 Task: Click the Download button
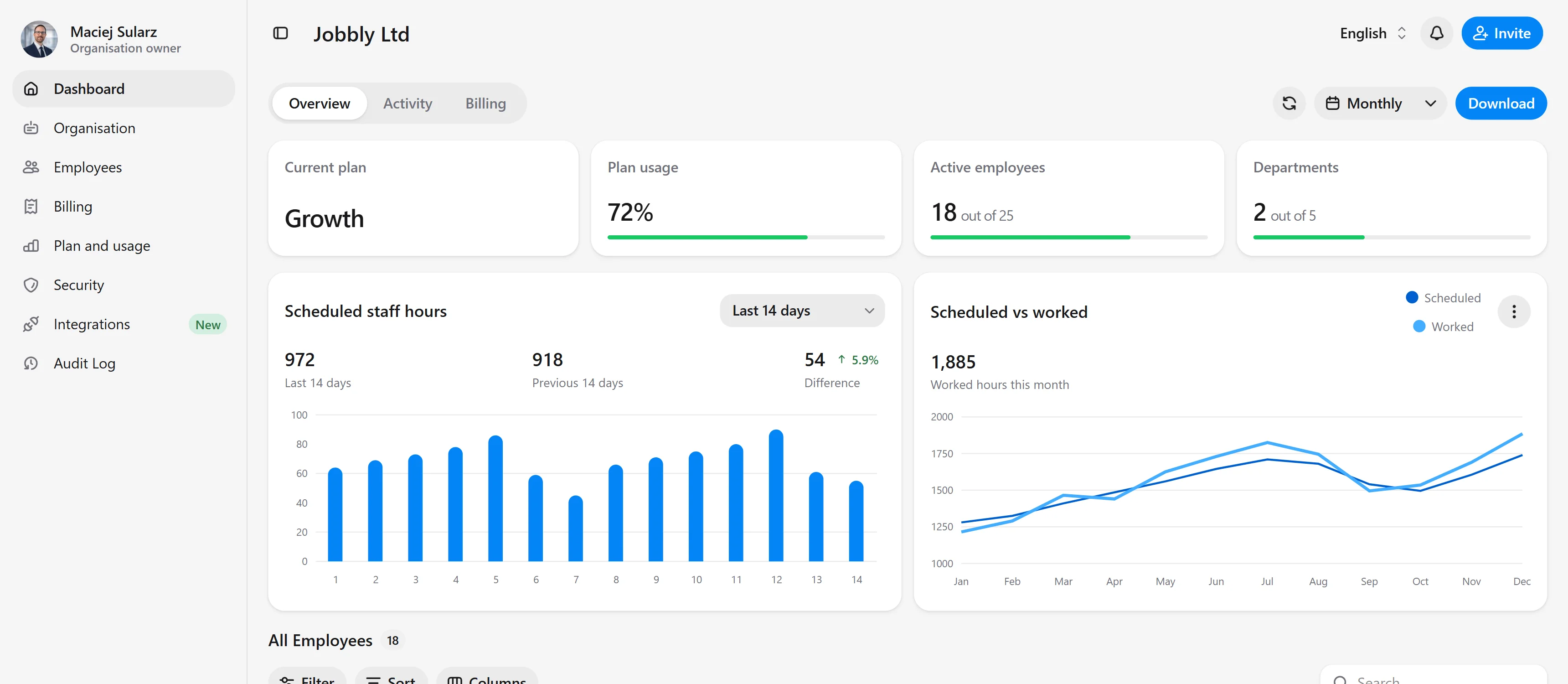[x=1501, y=104]
